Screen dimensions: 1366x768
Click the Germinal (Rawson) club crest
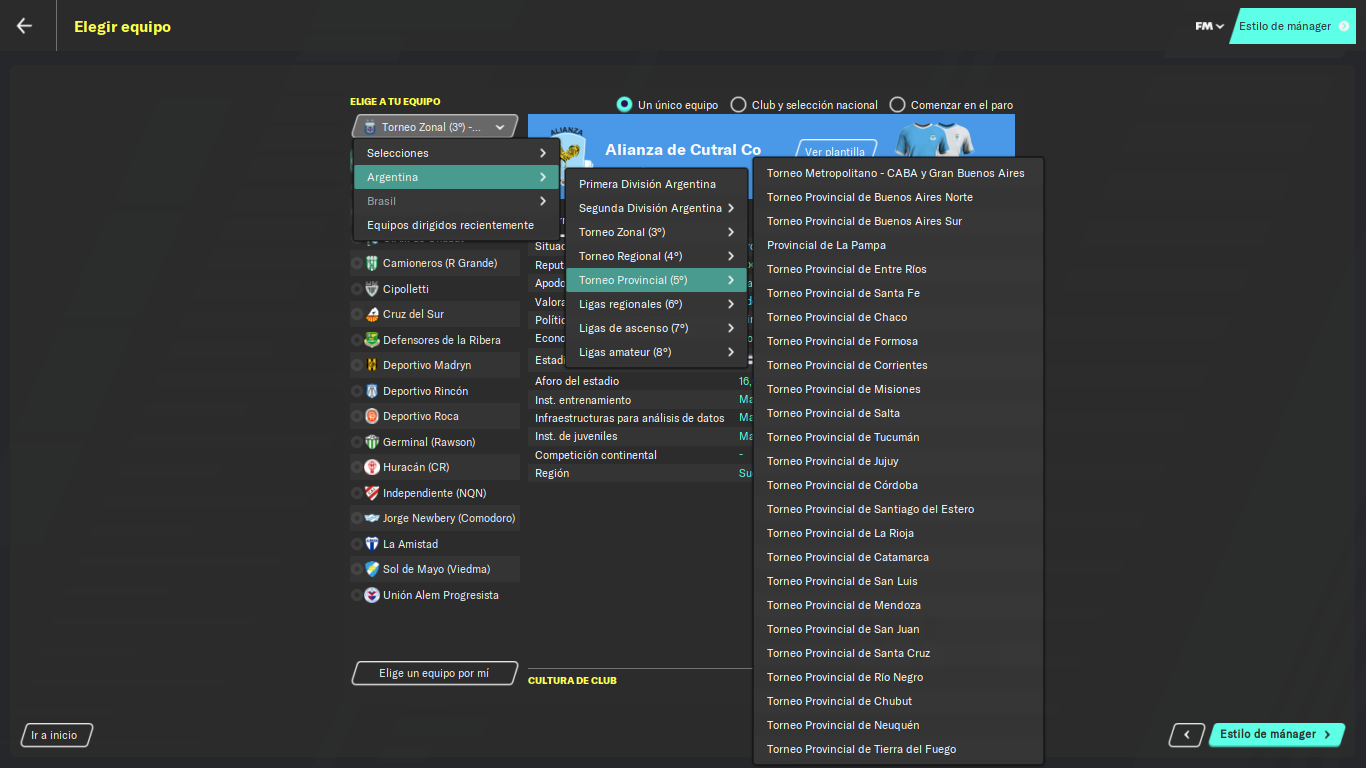(x=372, y=442)
